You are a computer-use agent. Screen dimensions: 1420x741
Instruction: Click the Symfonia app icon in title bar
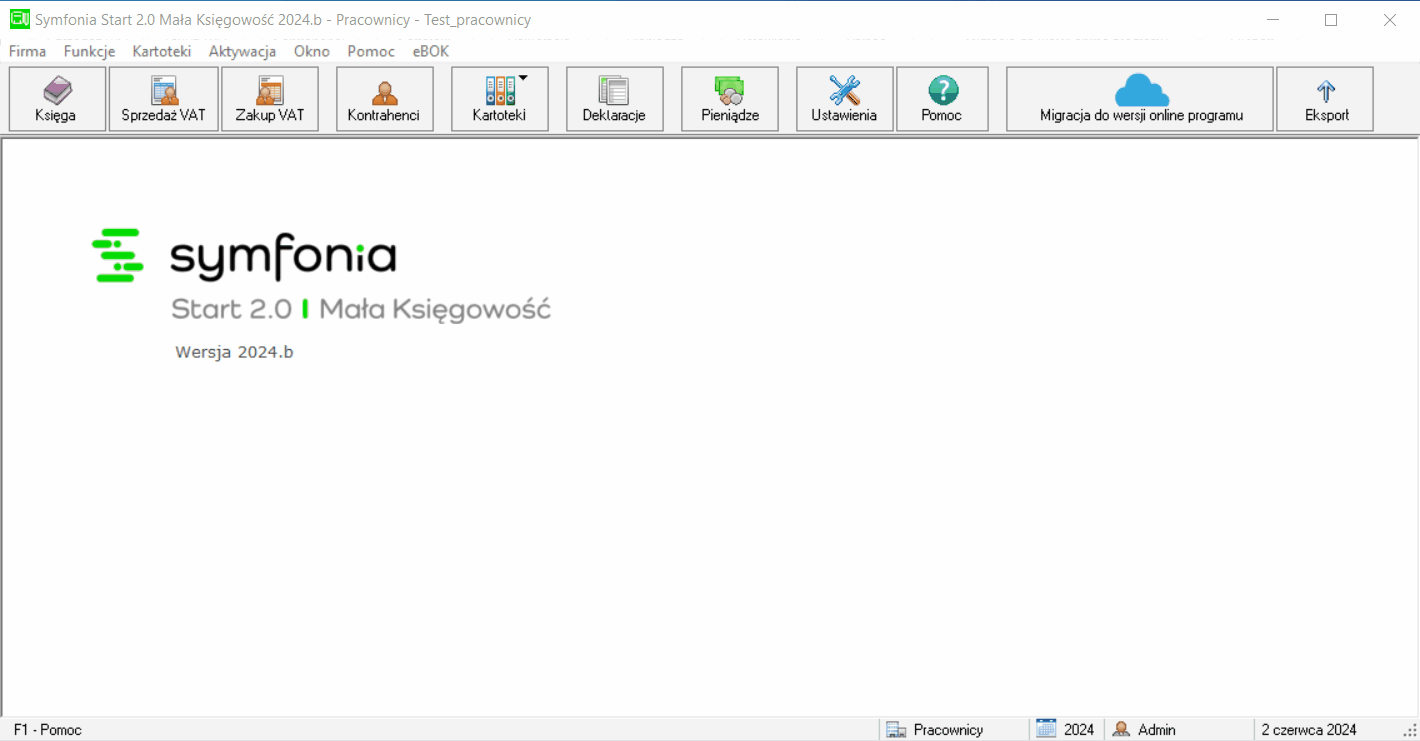coord(19,19)
